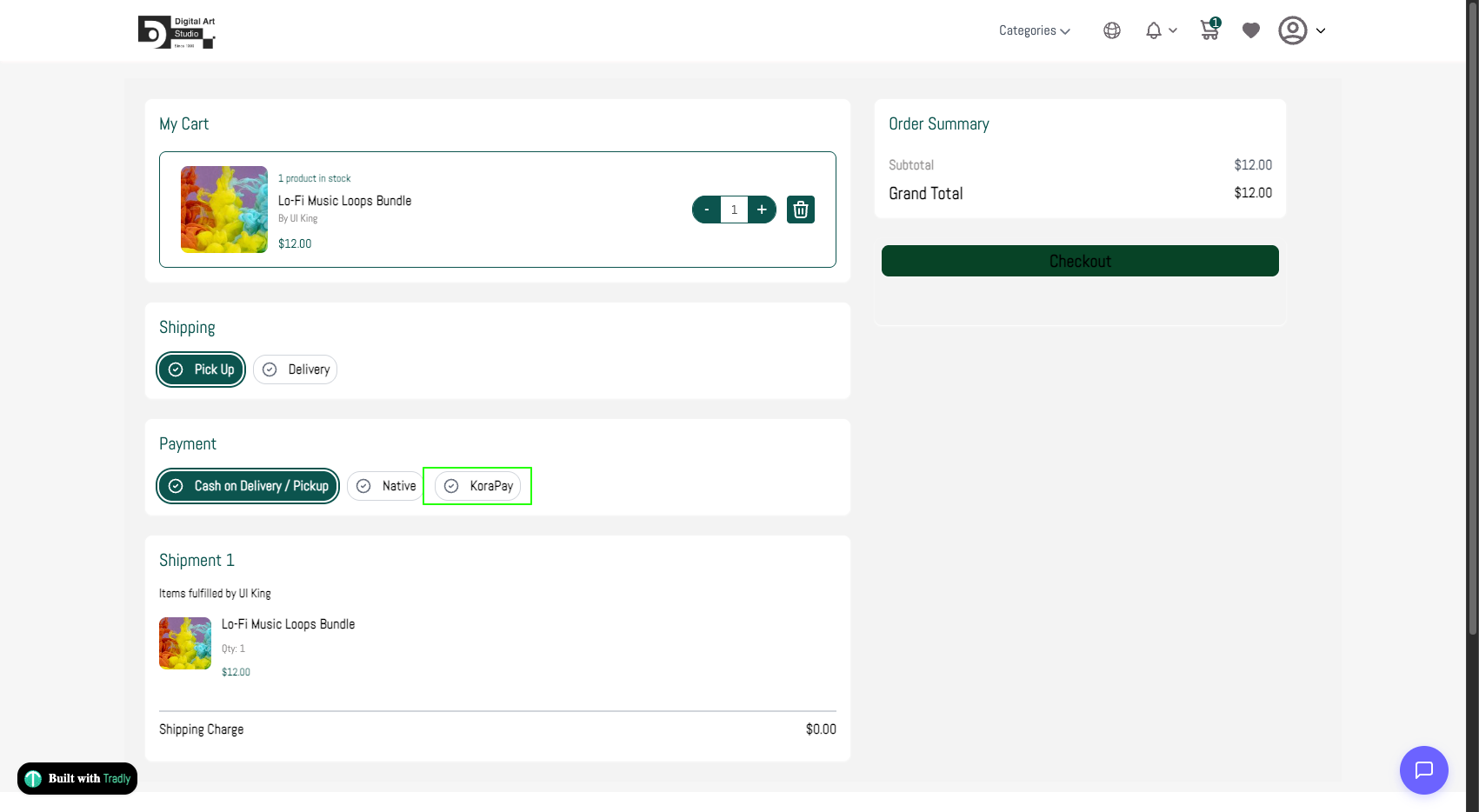Open the notifications bell
Screen dimensions: 1479x812
click(1153, 30)
